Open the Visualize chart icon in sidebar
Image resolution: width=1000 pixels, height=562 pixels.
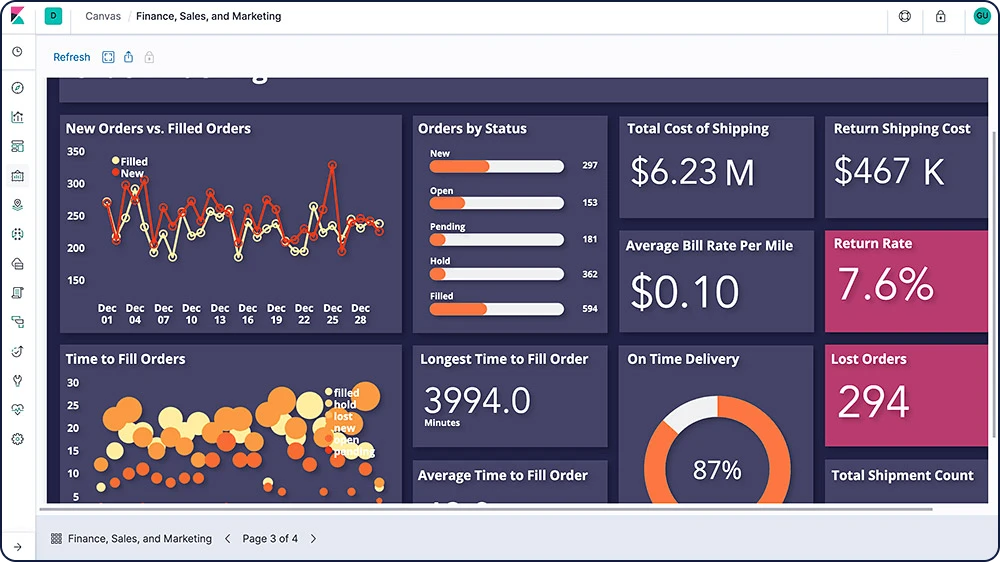(18, 117)
